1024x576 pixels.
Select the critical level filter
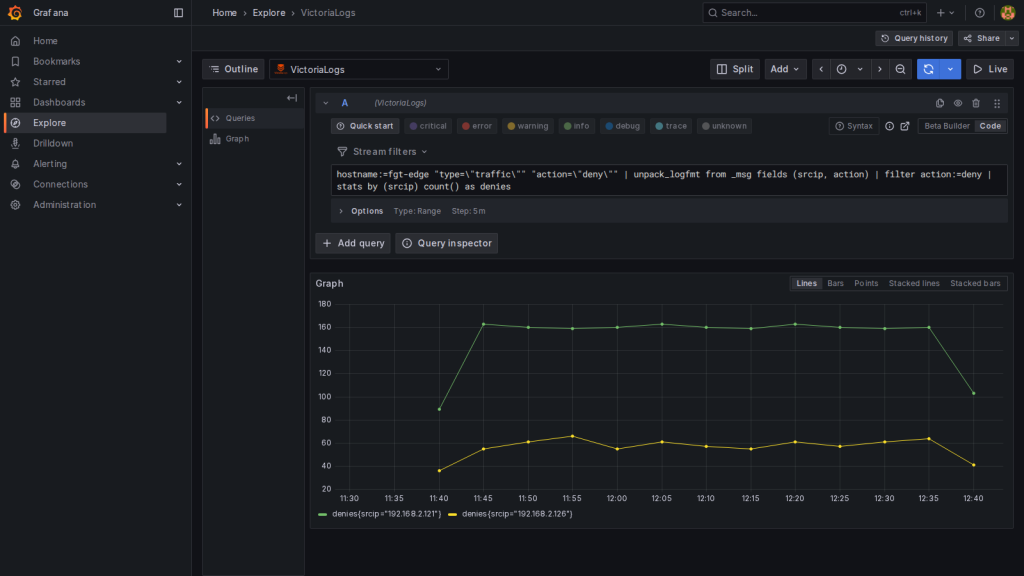tap(428, 126)
